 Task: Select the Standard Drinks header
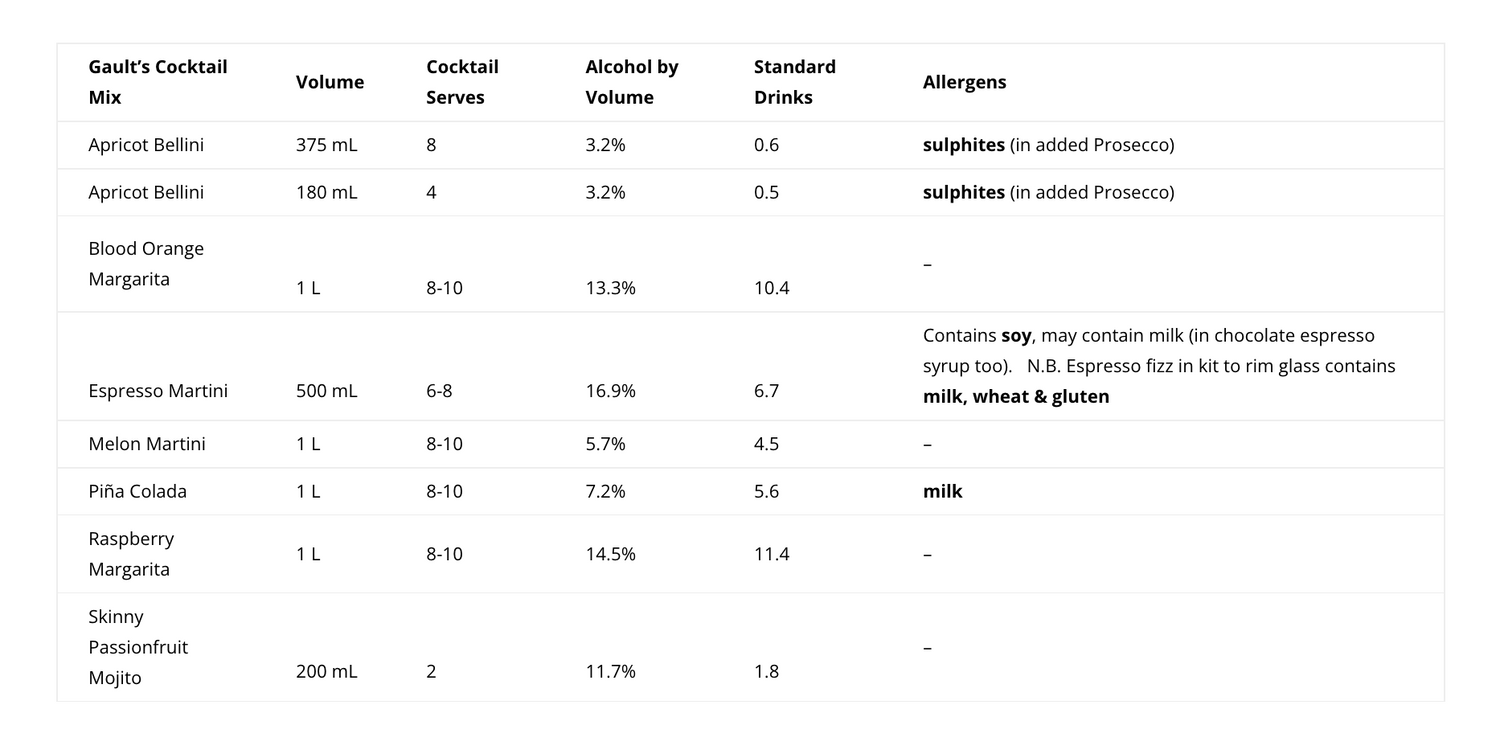click(795, 82)
